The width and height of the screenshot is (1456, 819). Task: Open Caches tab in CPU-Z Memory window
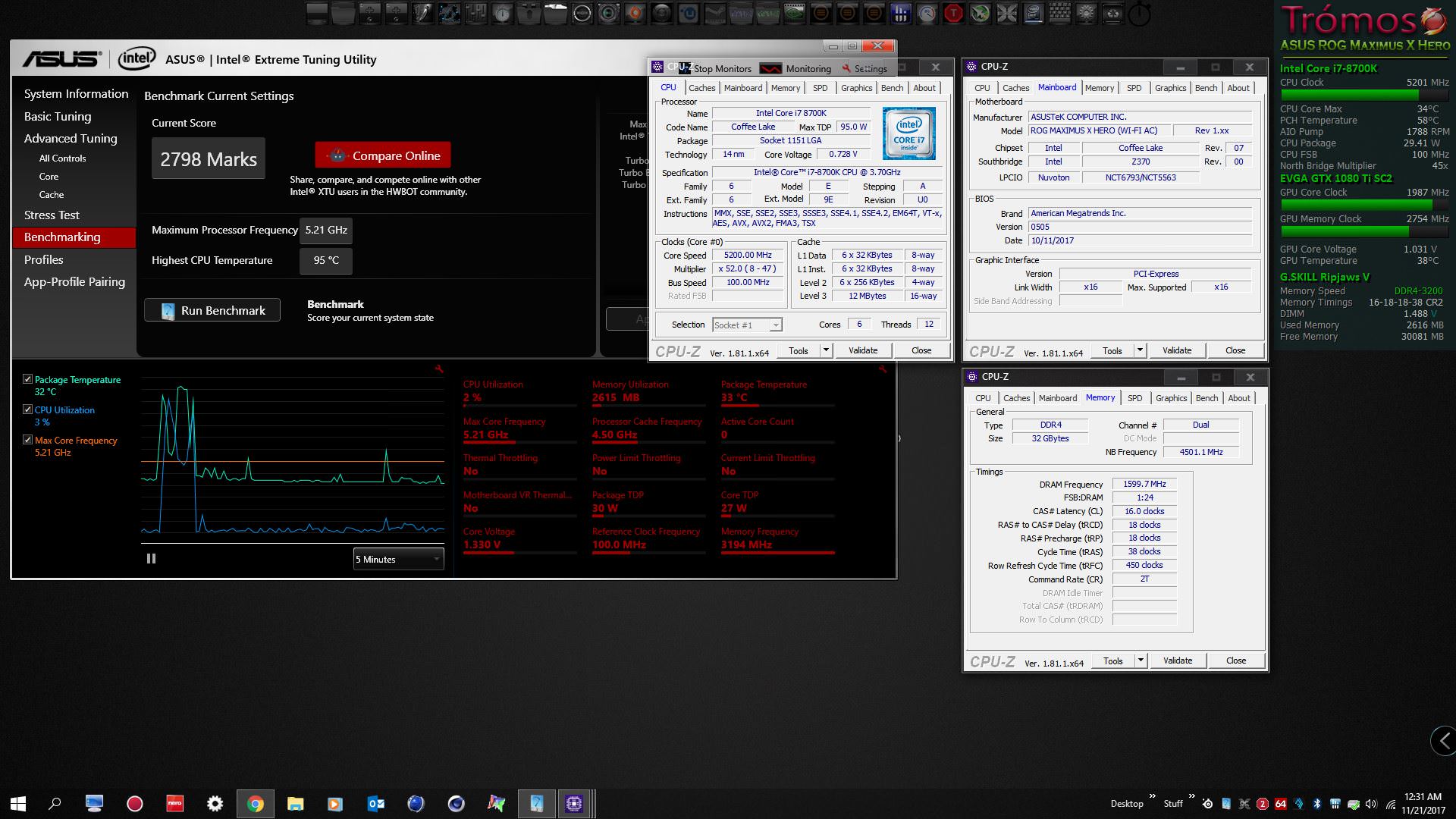point(1016,398)
